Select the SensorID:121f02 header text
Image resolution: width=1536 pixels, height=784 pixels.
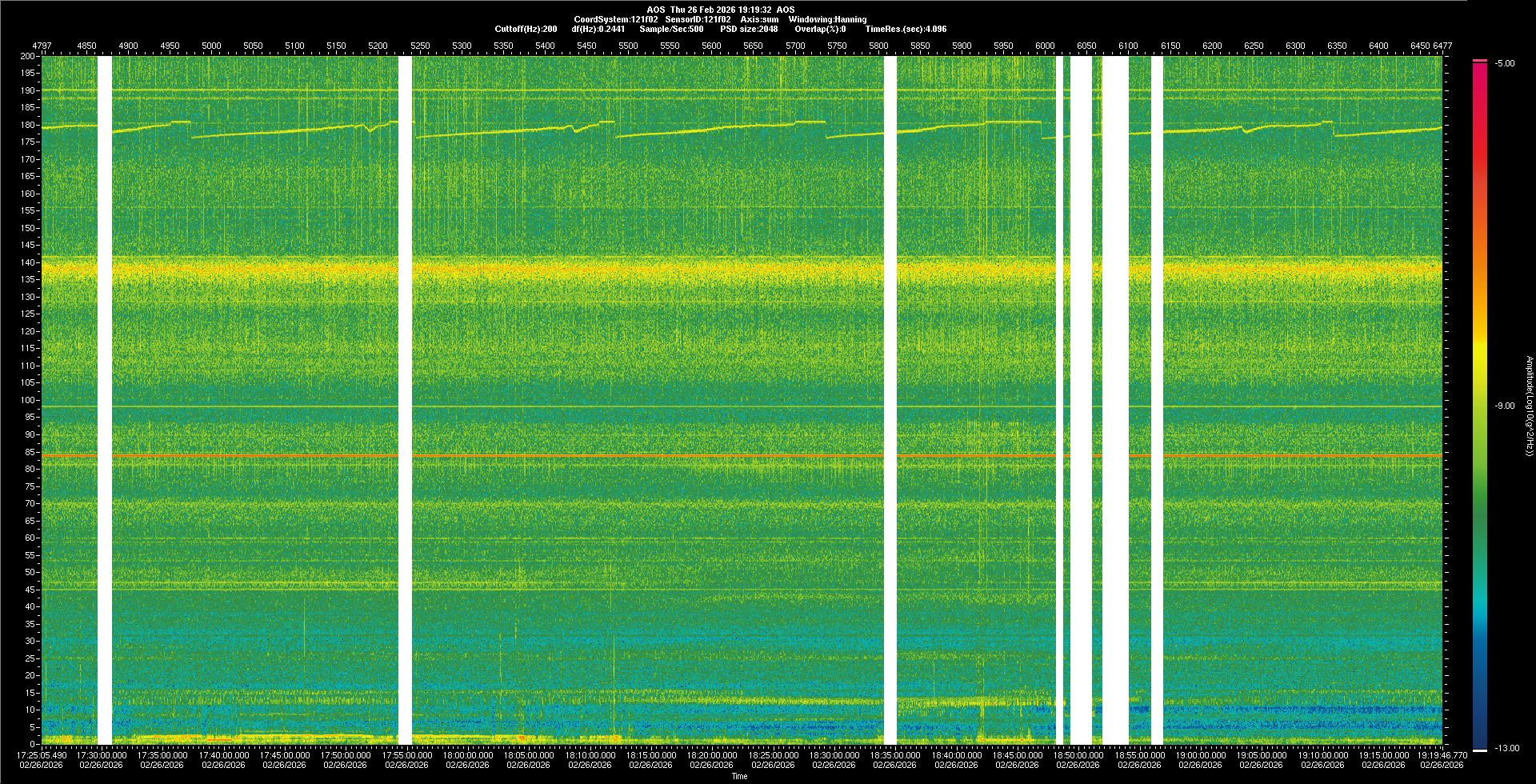click(698, 19)
